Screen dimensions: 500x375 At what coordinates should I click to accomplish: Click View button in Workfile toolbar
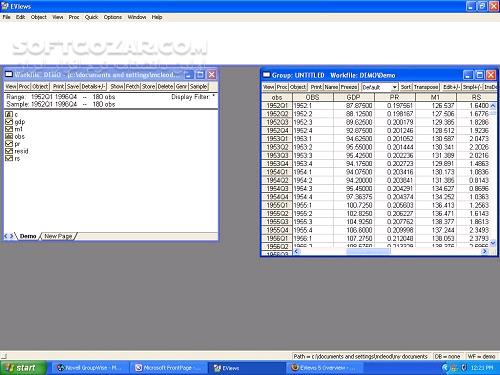click(11, 86)
